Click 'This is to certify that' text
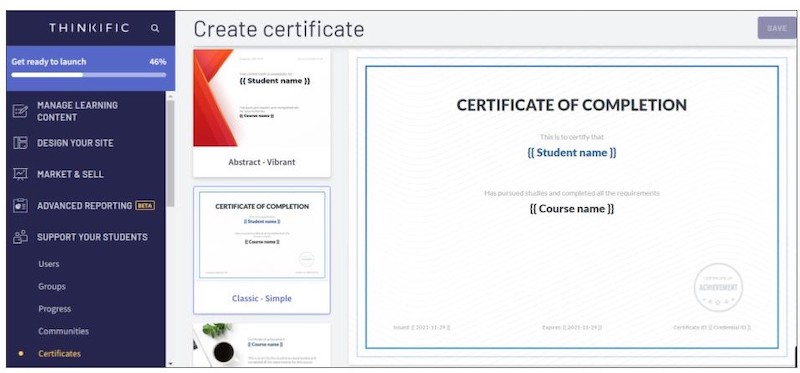 point(571,137)
